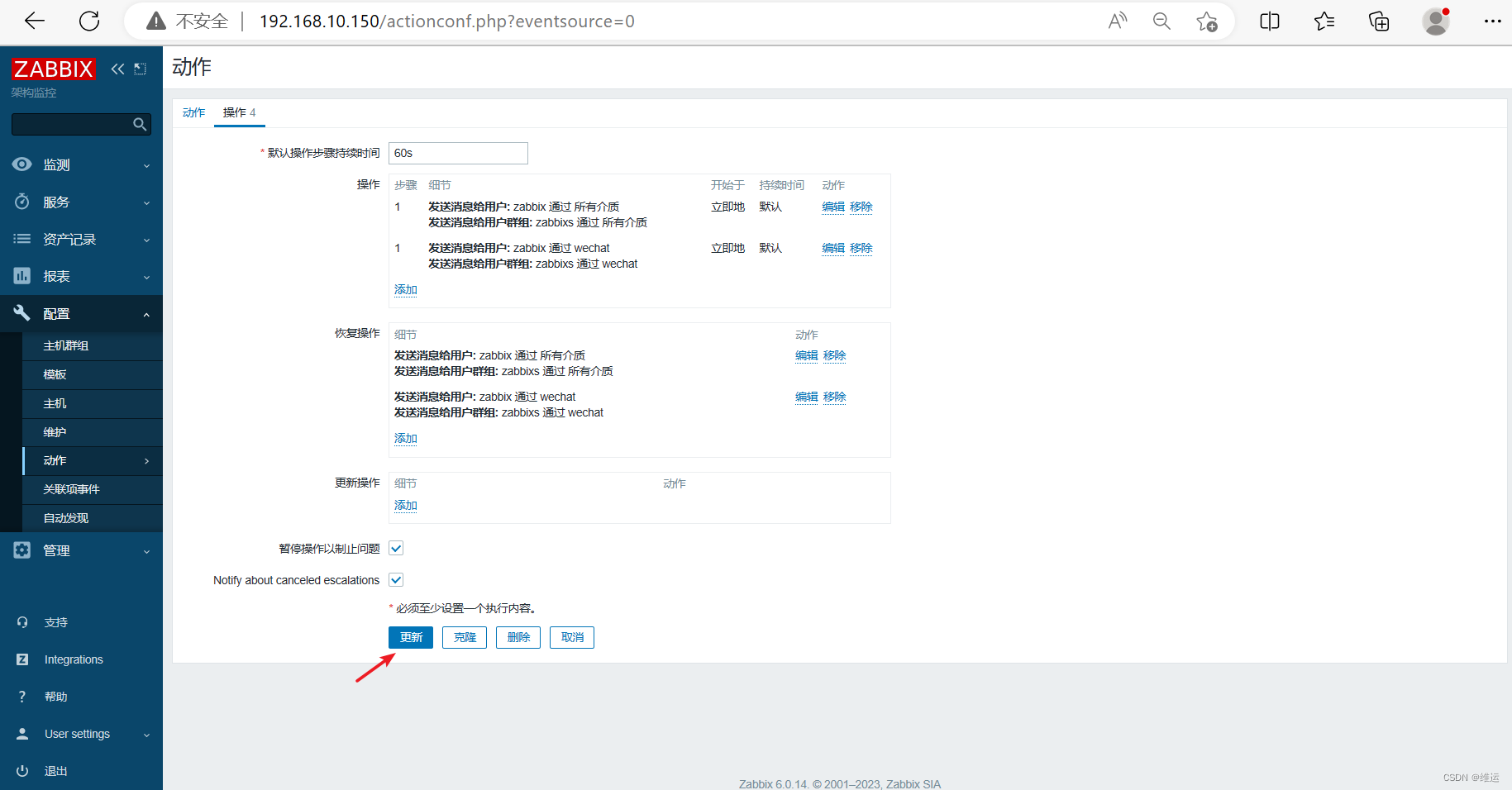The image size is (1512, 790).
Task: Collapse the sidebar with double-arrow icon
Action: [x=117, y=69]
